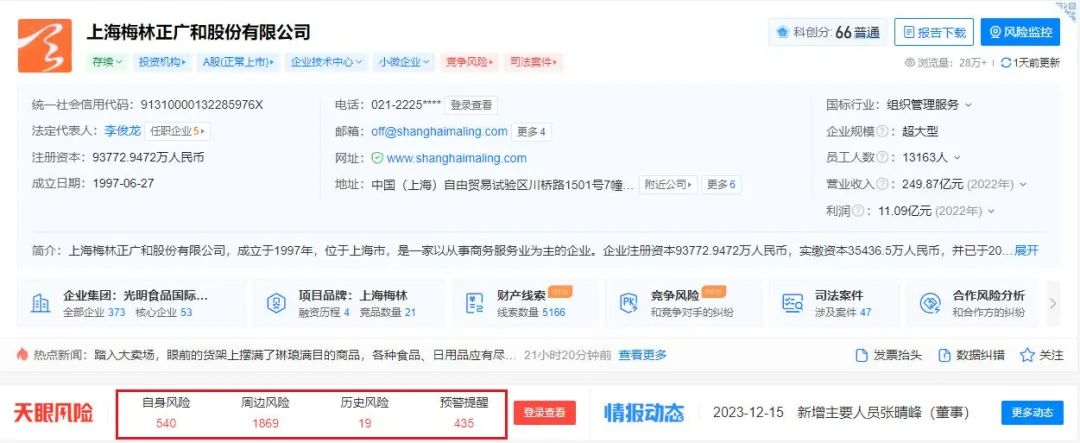Viewport: 1080px width, 443px height.
Task: Open 更多4 emails dropdown
Action: pyautogui.click(x=532, y=132)
